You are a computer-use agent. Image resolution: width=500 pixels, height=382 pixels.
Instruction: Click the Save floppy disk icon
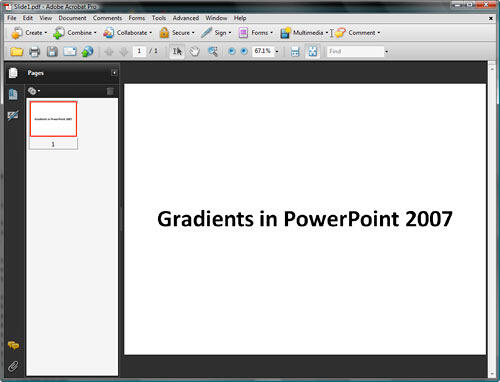pyautogui.click(x=52, y=51)
